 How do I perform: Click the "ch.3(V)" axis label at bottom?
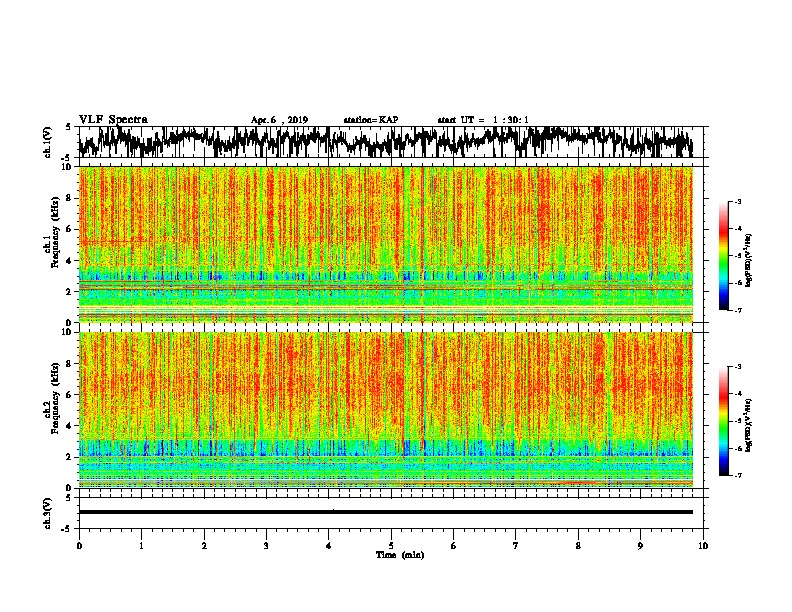coord(47,513)
